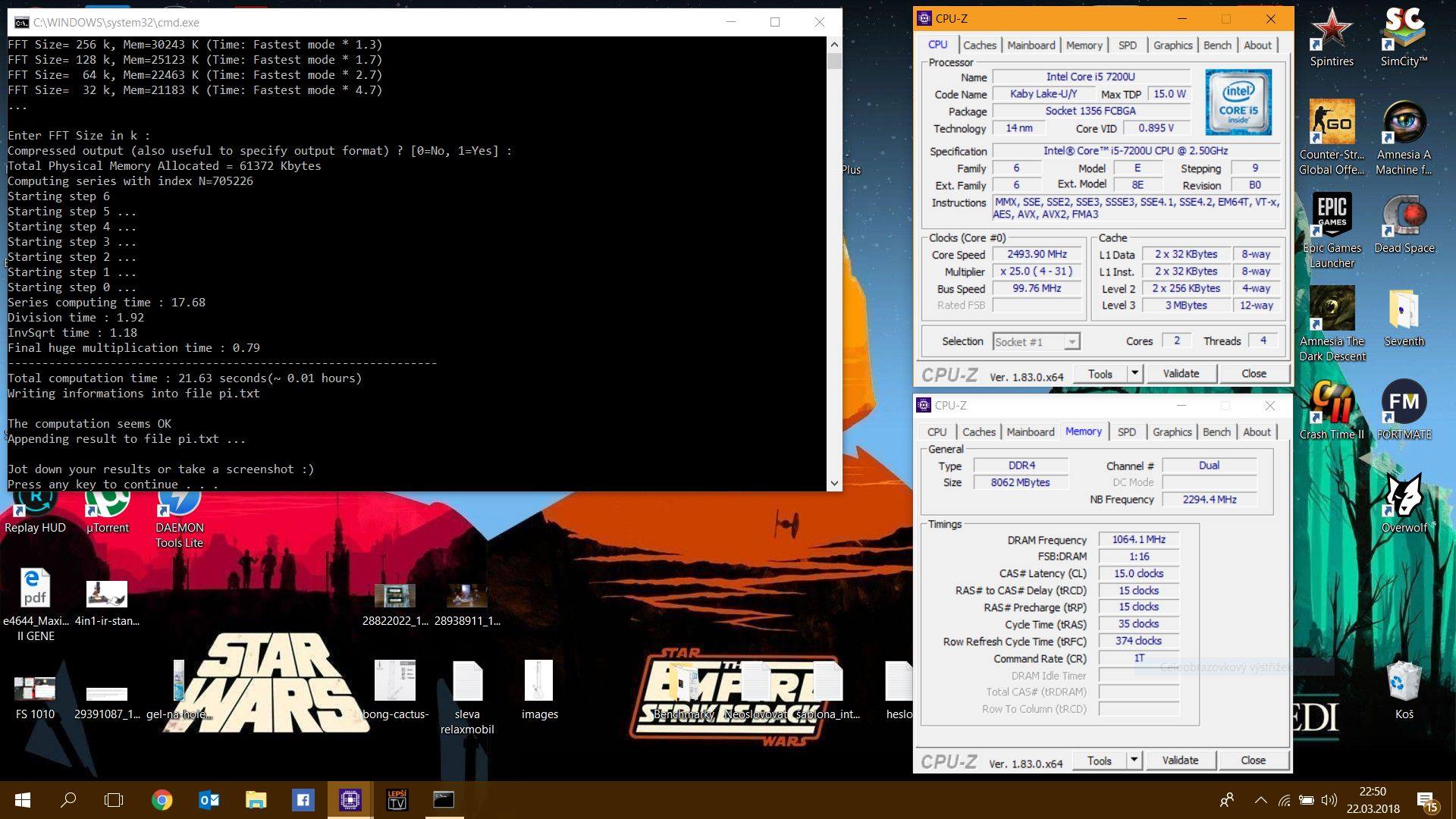The height and width of the screenshot is (819, 1456).
Task: Click Validate in top CPU-Z window
Action: [1181, 373]
